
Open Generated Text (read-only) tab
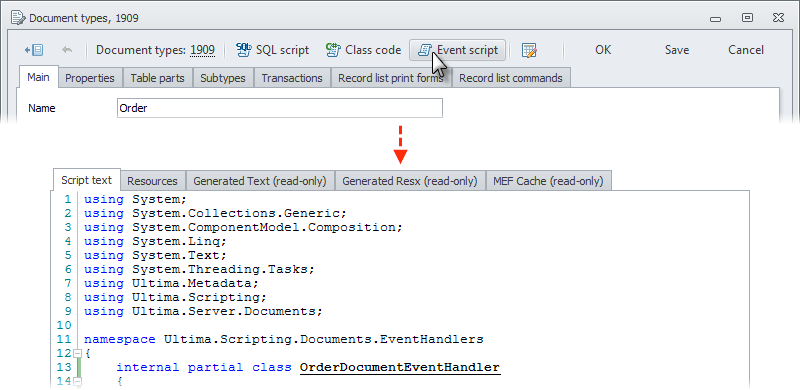click(x=260, y=181)
